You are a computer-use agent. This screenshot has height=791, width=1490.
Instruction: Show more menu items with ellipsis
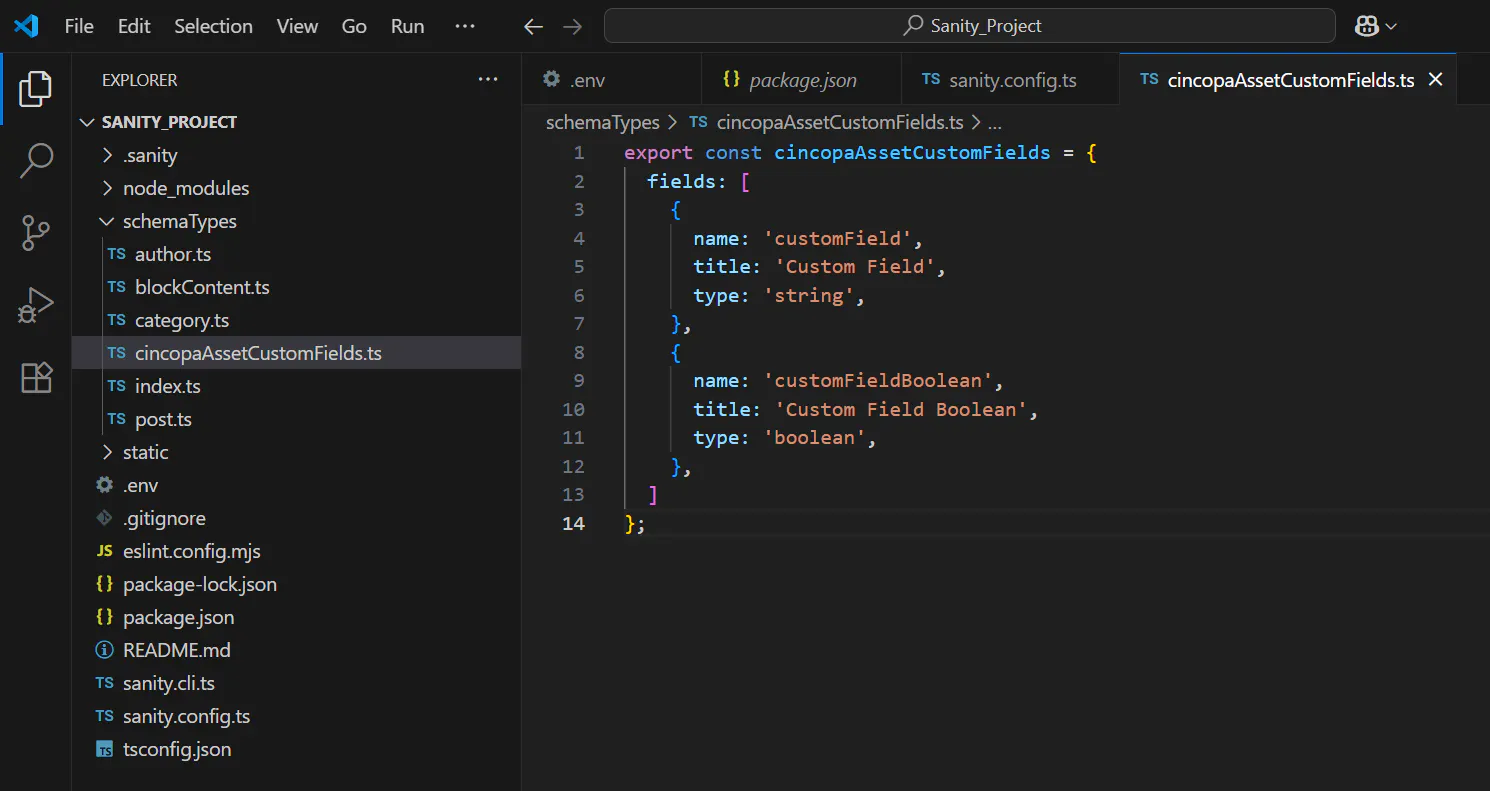tap(465, 27)
